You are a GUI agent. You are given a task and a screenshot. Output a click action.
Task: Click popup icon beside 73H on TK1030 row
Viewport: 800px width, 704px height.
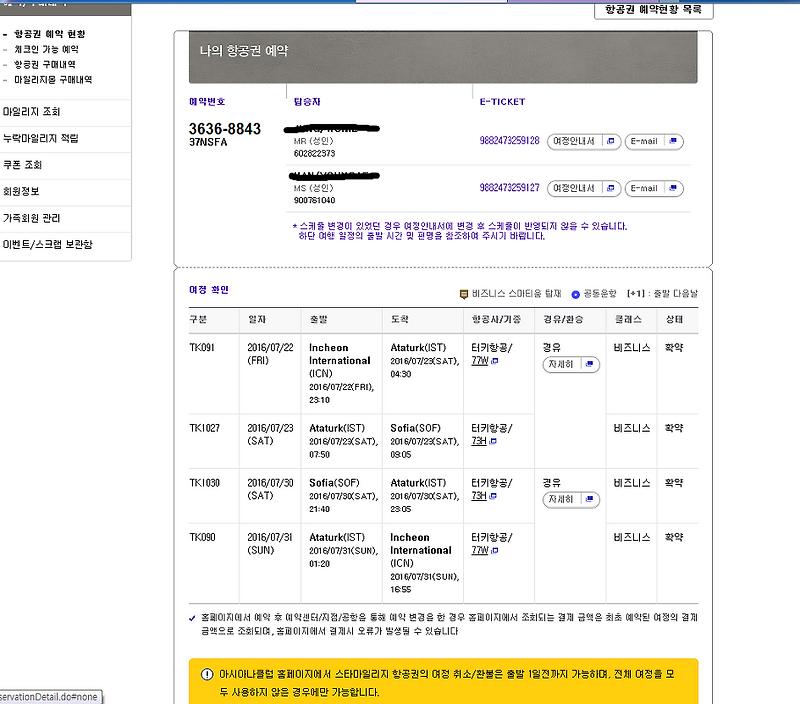tap(493, 496)
